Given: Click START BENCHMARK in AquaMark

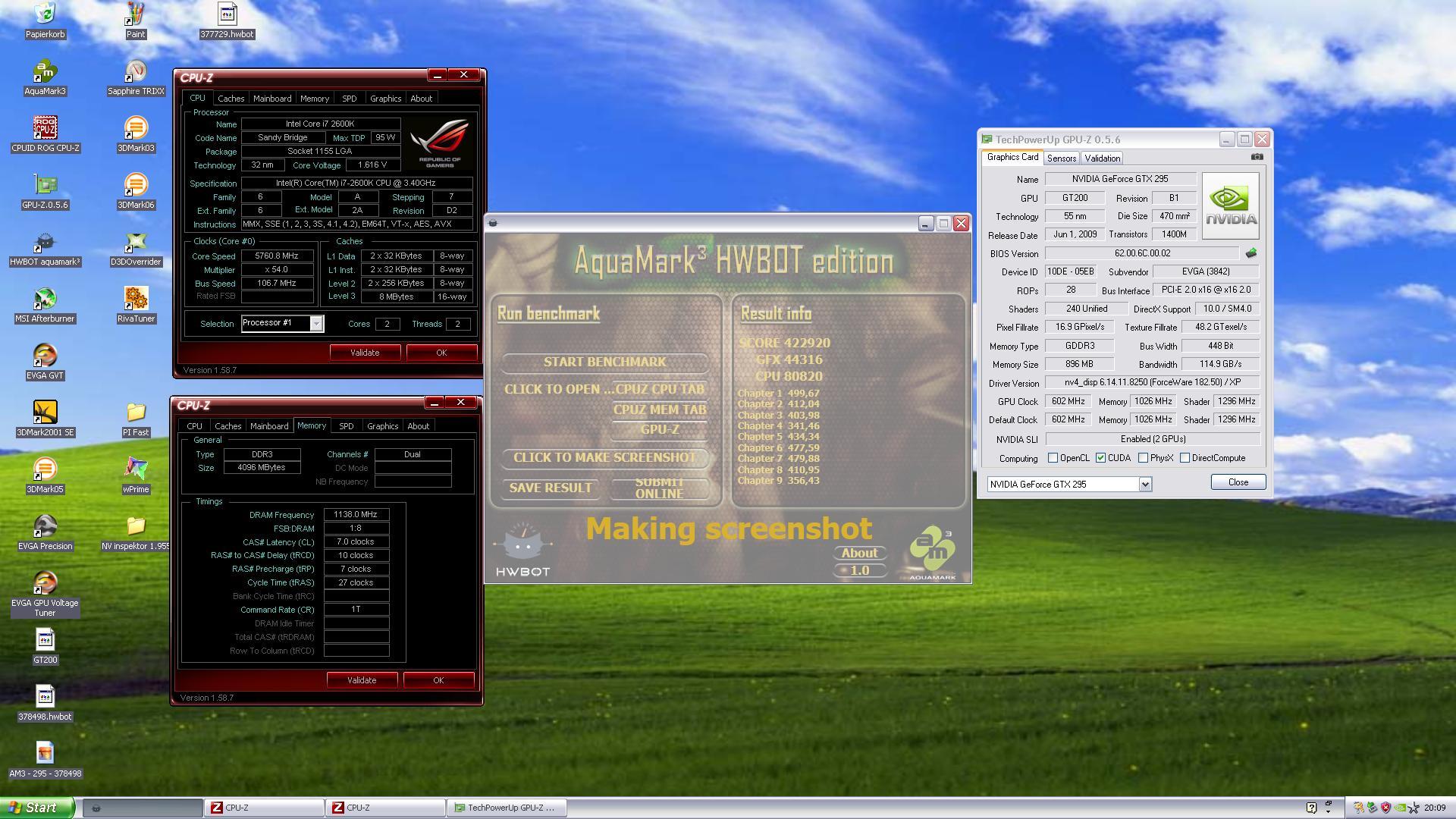Looking at the screenshot, I should click(604, 362).
